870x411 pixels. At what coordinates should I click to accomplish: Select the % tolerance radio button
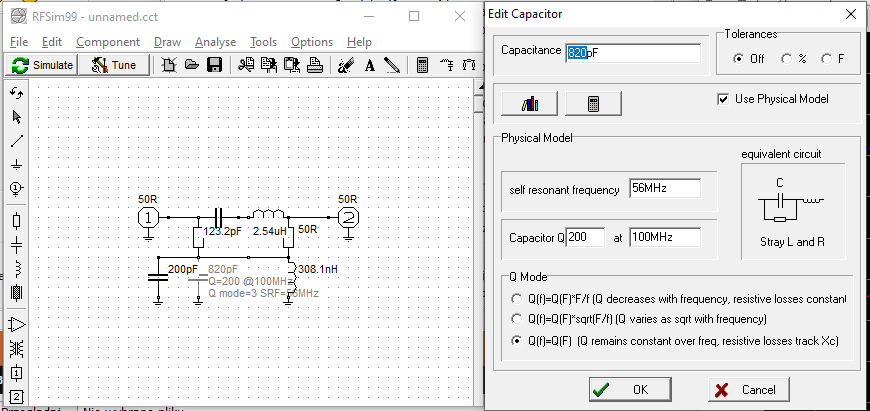coord(787,59)
